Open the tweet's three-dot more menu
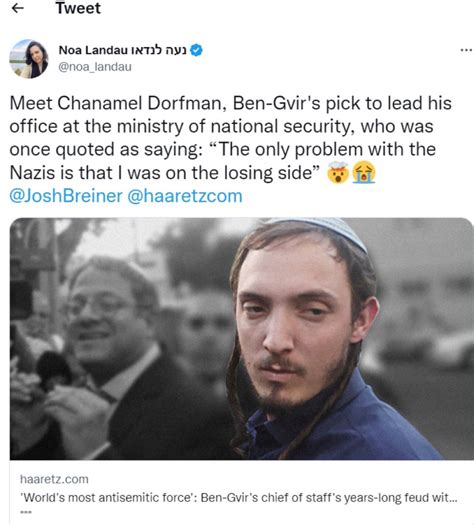 [x=466, y=50]
